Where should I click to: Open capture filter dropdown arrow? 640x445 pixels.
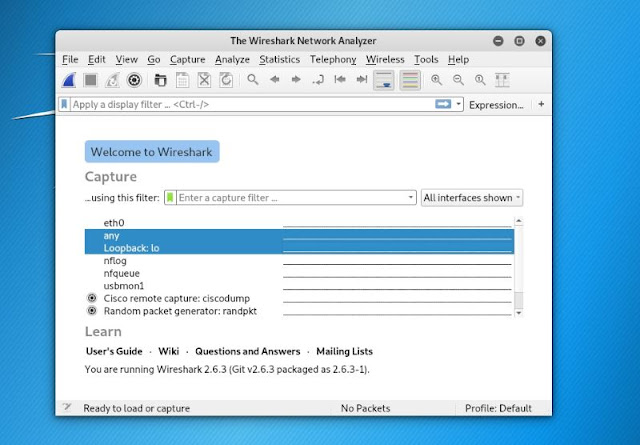coord(411,198)
